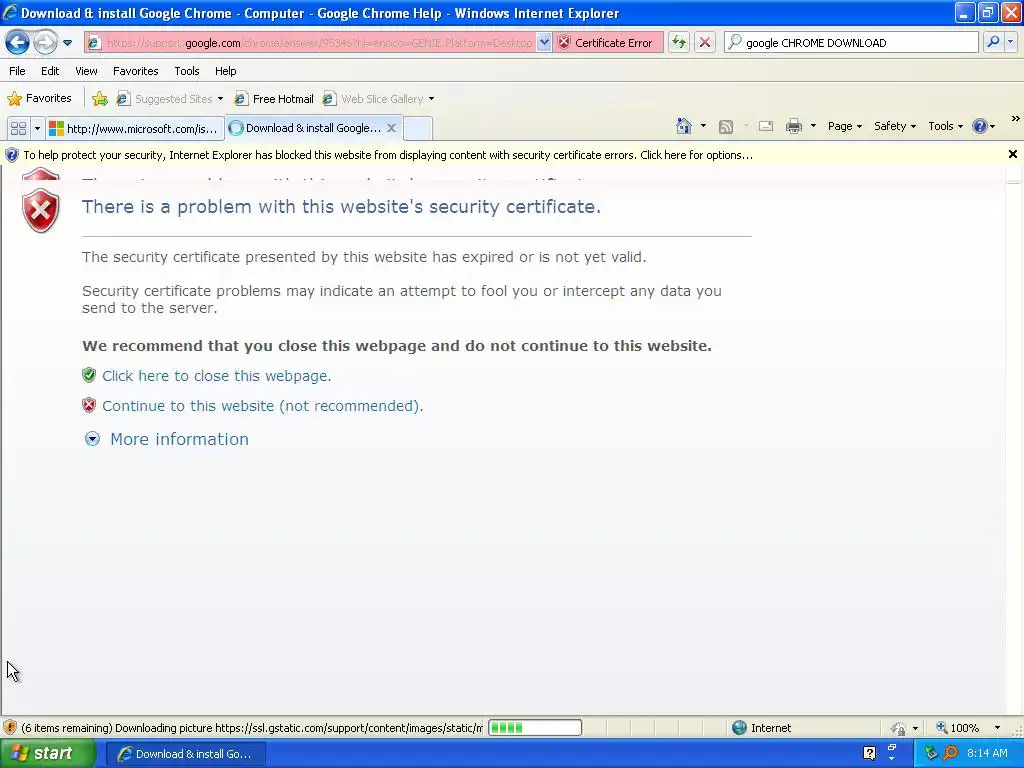Viewport: 1024px width, 768px height.
Task: Click the Internet security zone indicator
Action: pyautogui.click(x=761, y=728)
